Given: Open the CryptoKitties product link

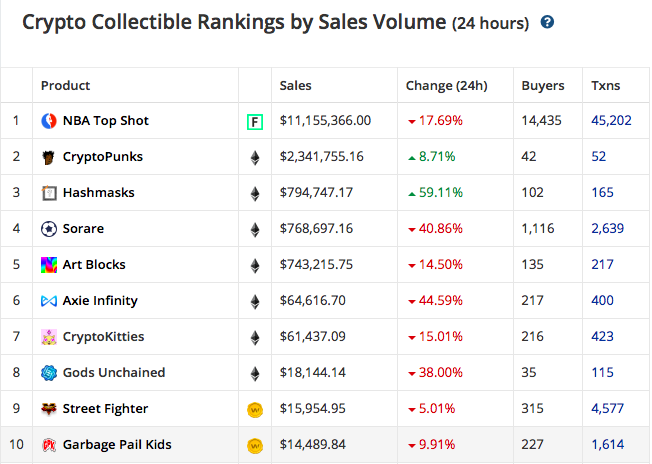Looking at the screenshot, I should [103, 336].
